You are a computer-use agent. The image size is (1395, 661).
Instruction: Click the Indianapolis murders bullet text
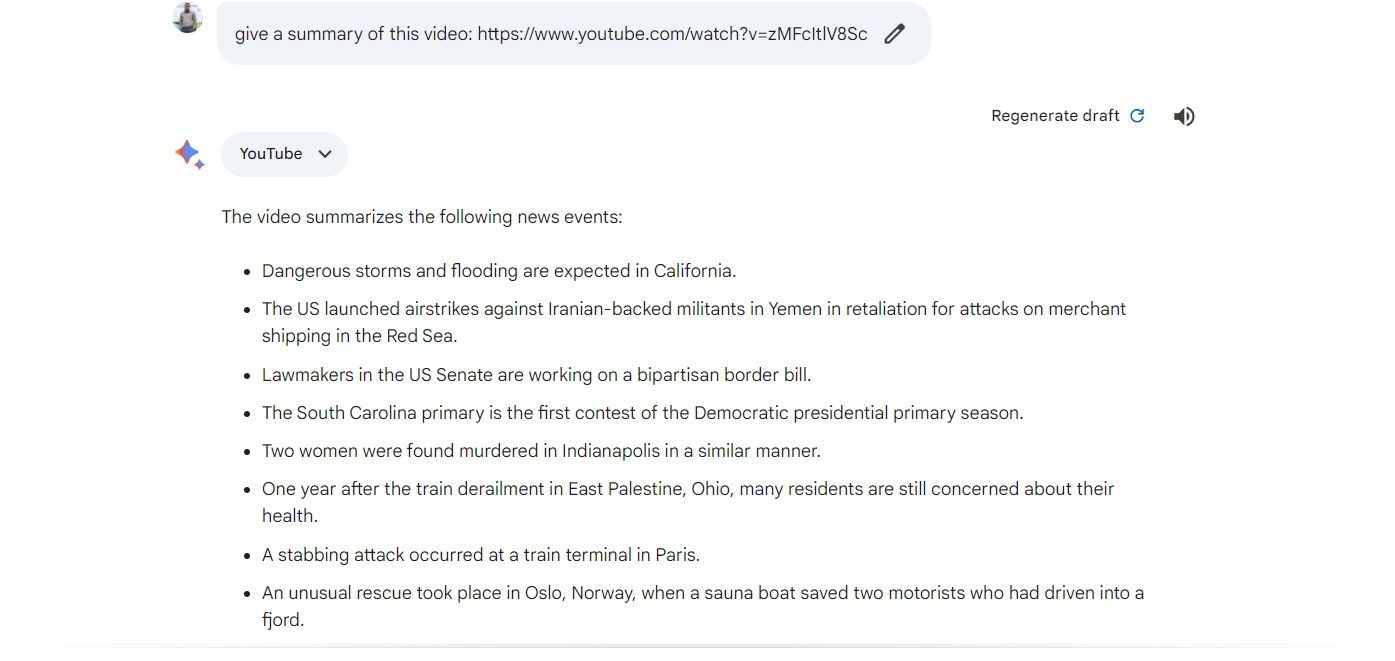pos(541,451)
